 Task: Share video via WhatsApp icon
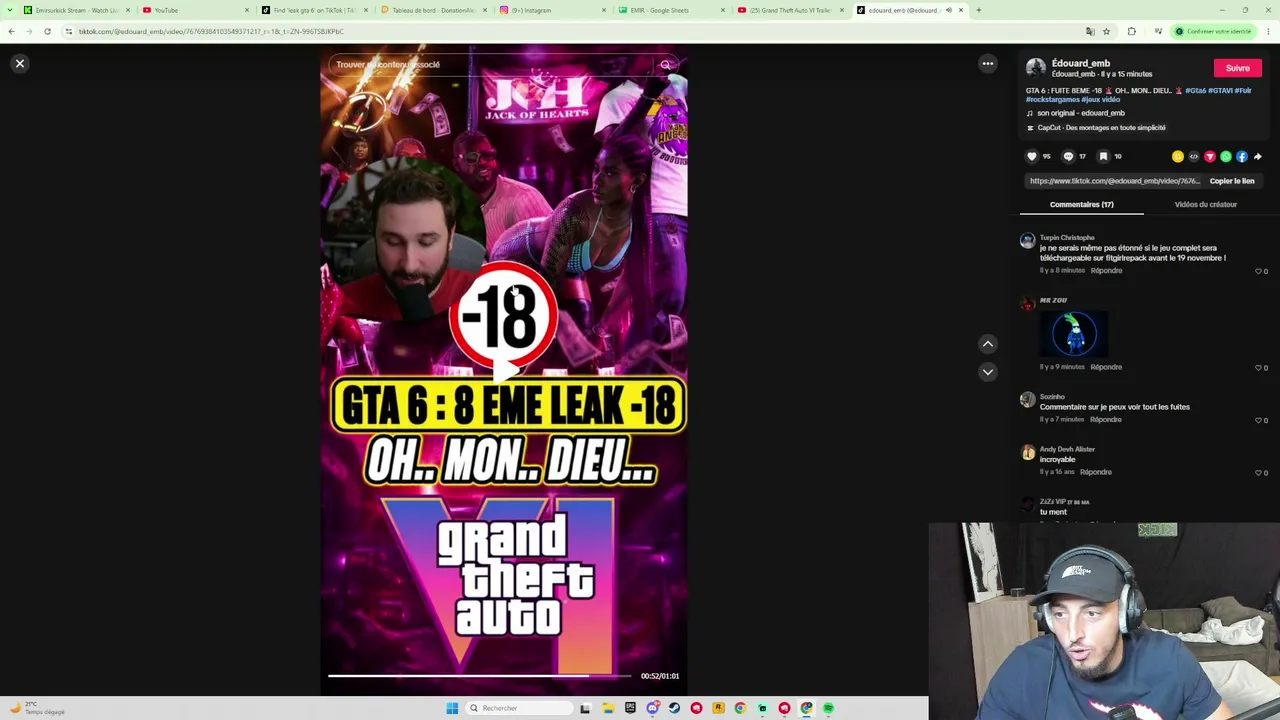(1226, 157)
